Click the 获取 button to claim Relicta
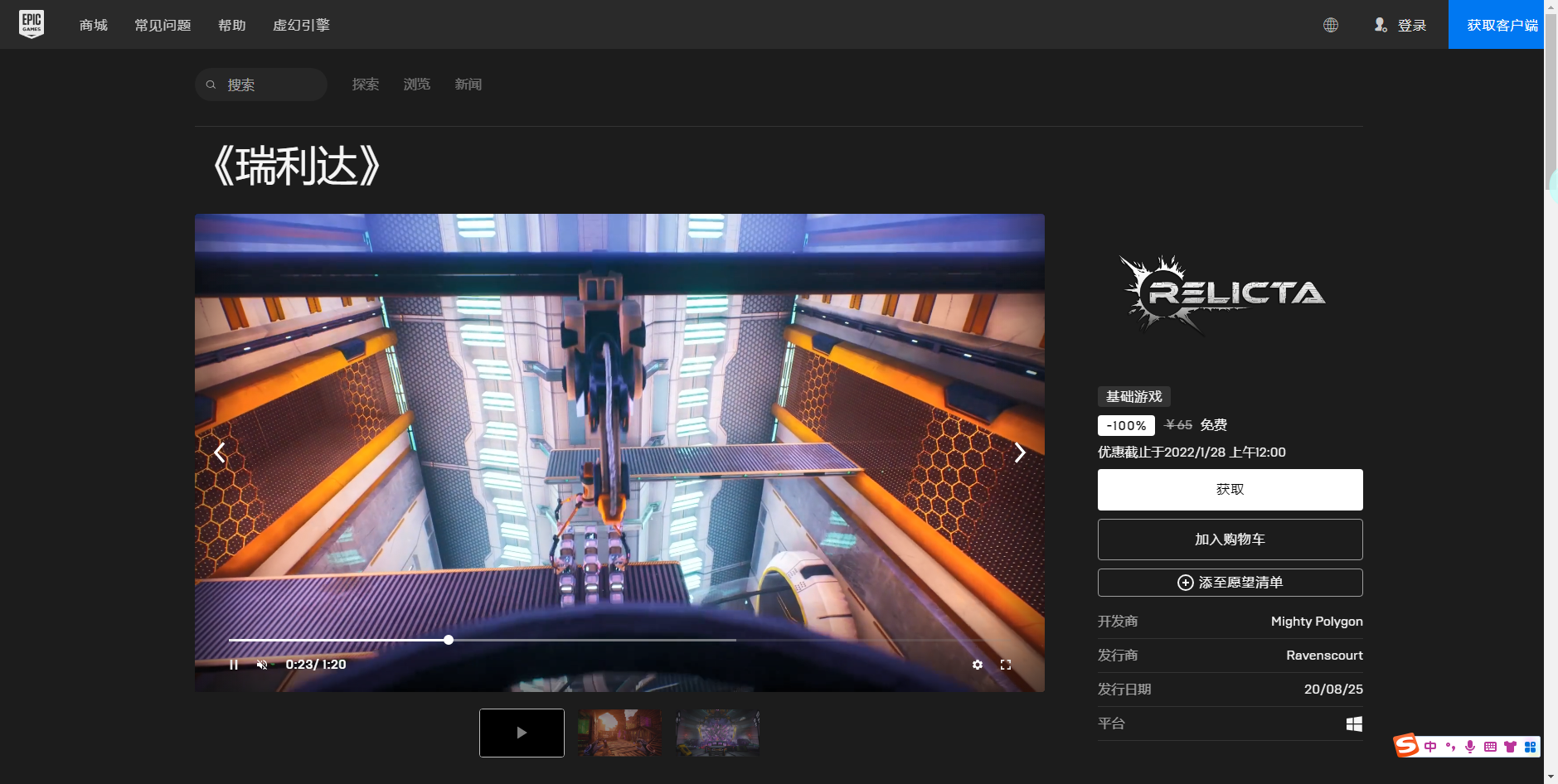The height and width of the screenshot is (784, 1558). click(x=1229, y=489)
